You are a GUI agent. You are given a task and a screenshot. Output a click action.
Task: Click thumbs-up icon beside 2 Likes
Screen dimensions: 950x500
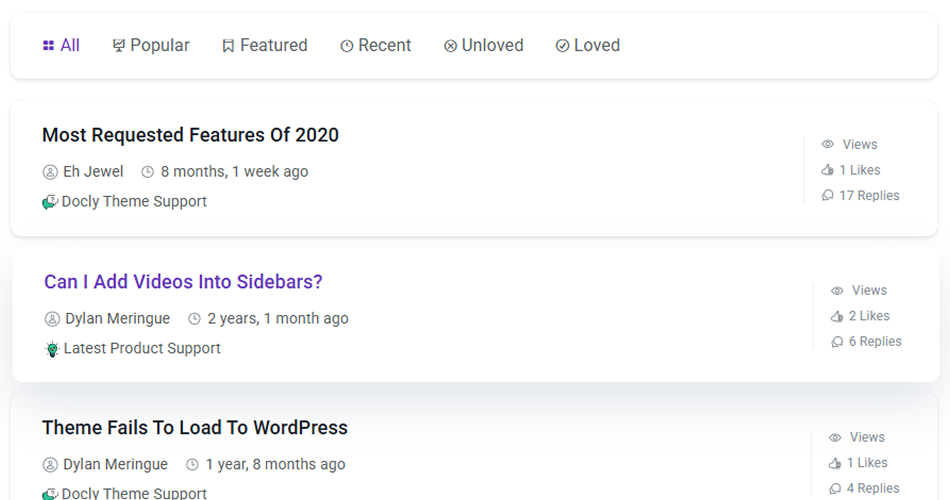coord(837,316)
